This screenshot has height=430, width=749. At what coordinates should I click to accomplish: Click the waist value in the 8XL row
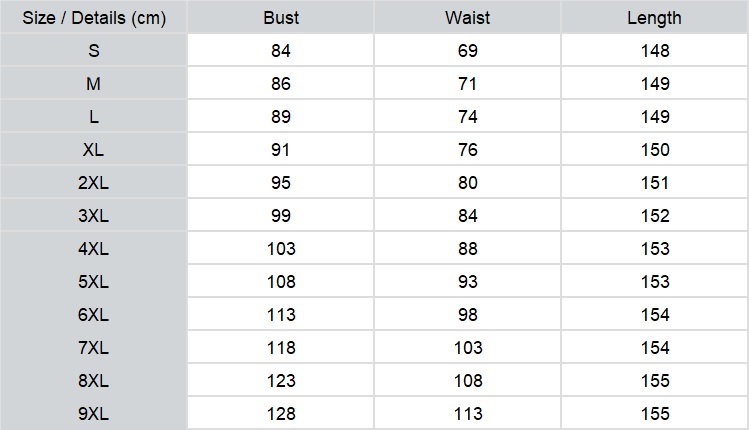click(468, 380)
